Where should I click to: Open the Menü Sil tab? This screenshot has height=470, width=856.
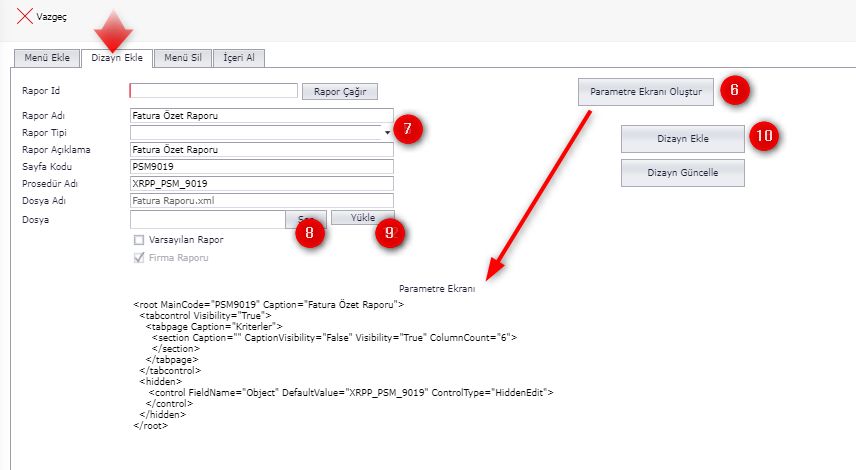(183, 58)
